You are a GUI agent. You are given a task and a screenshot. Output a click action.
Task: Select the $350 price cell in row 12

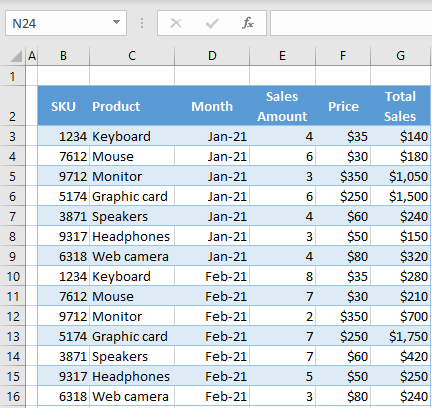343,316
